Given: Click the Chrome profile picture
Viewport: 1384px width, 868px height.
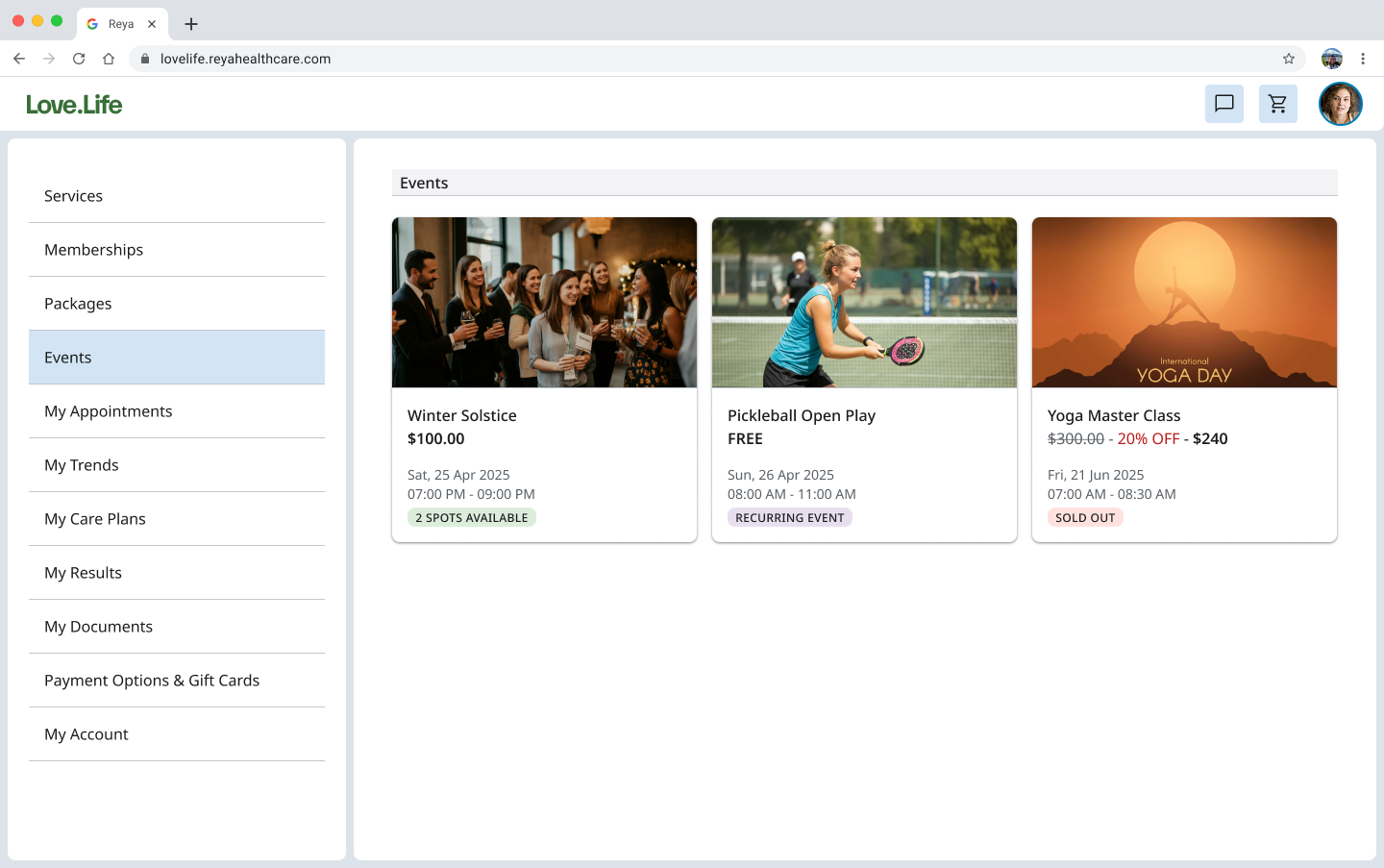Looking at the screenshot, I should coord(1331,59).
